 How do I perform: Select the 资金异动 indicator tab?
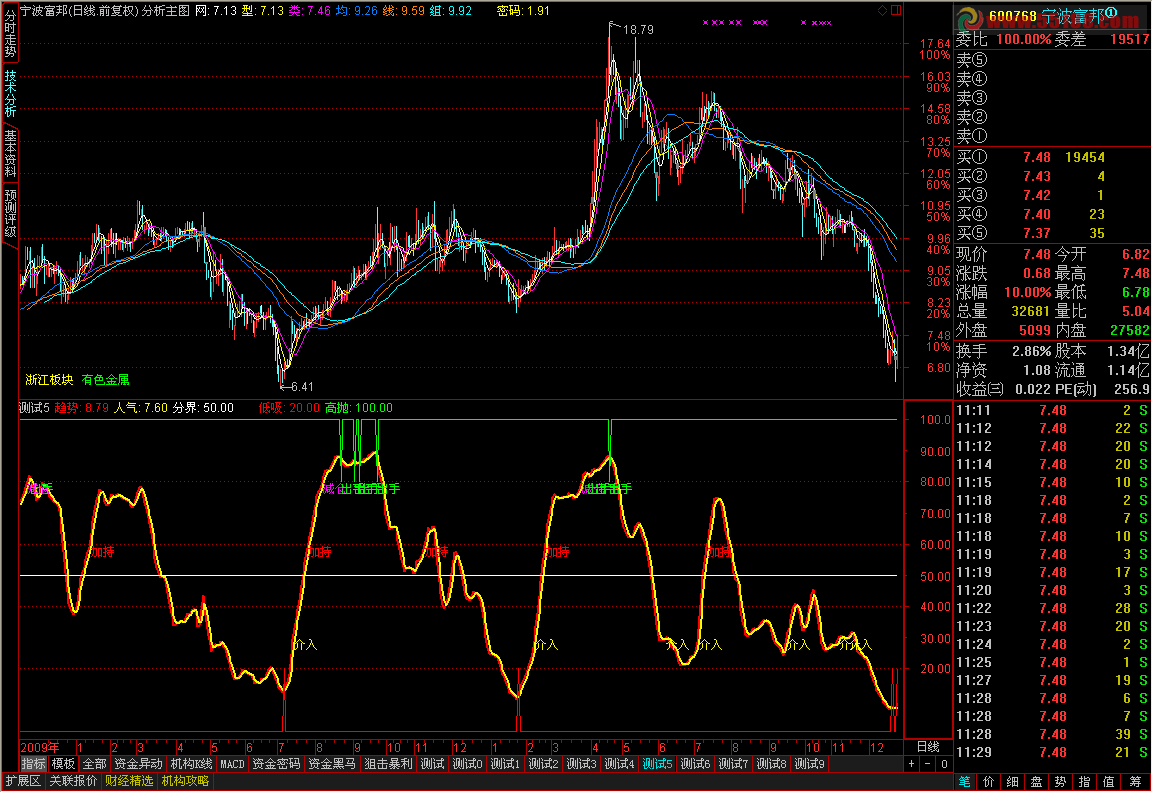pos(138,764)
